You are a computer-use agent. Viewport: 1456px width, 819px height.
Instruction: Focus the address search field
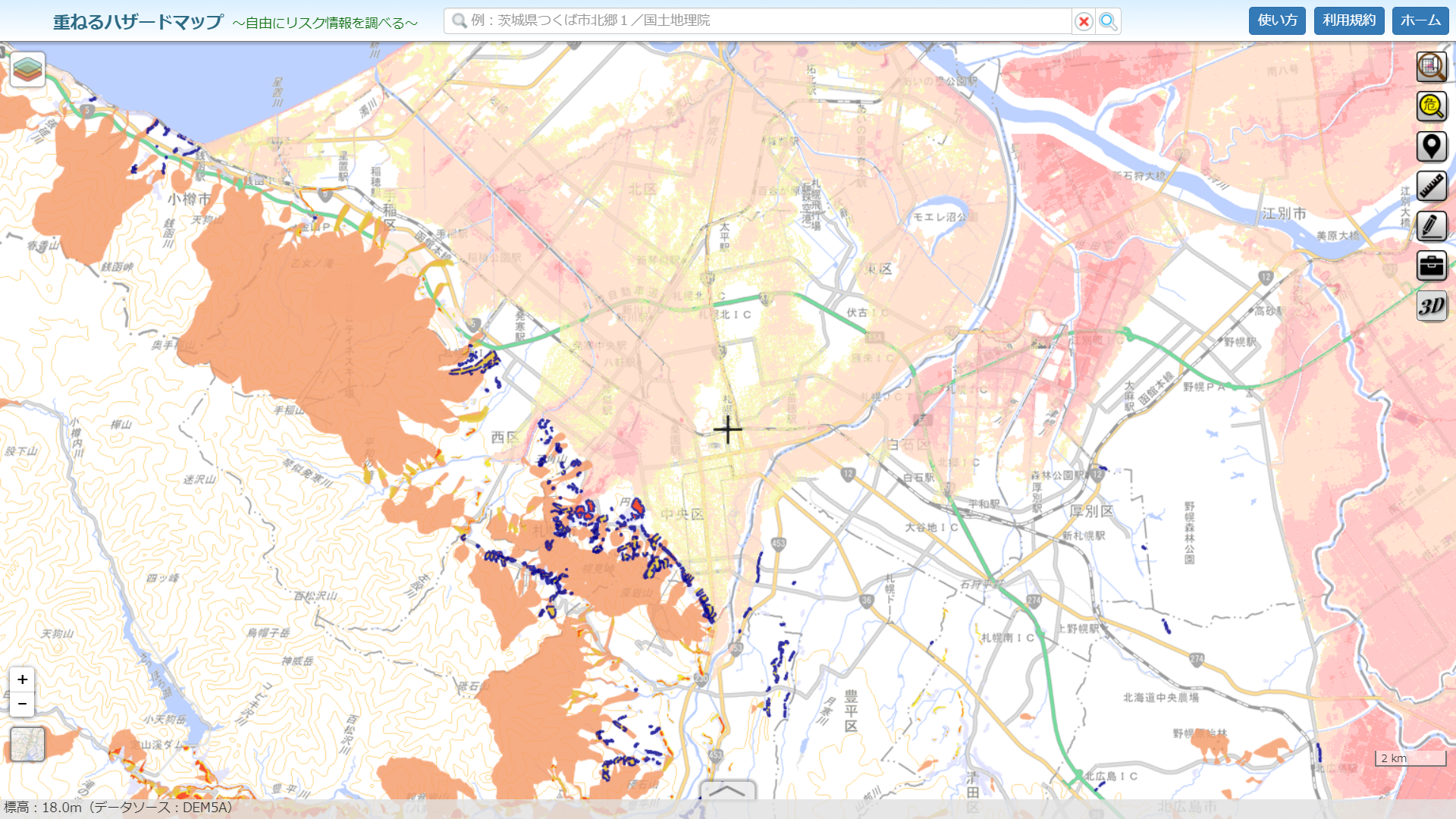click(x=758, y=21)
